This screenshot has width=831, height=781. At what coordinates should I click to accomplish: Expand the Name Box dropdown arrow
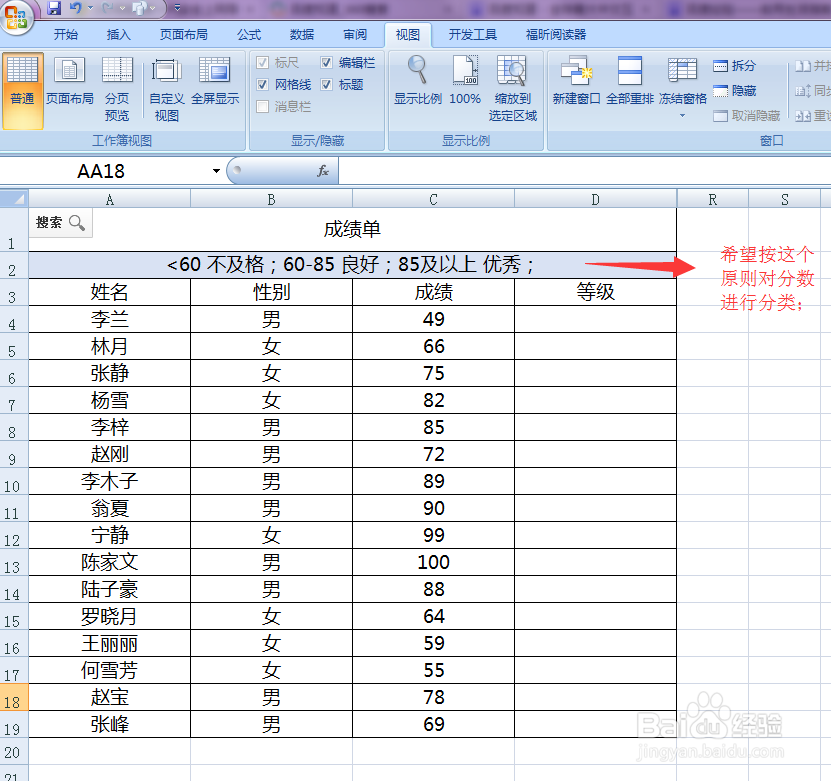pos(216,171)
